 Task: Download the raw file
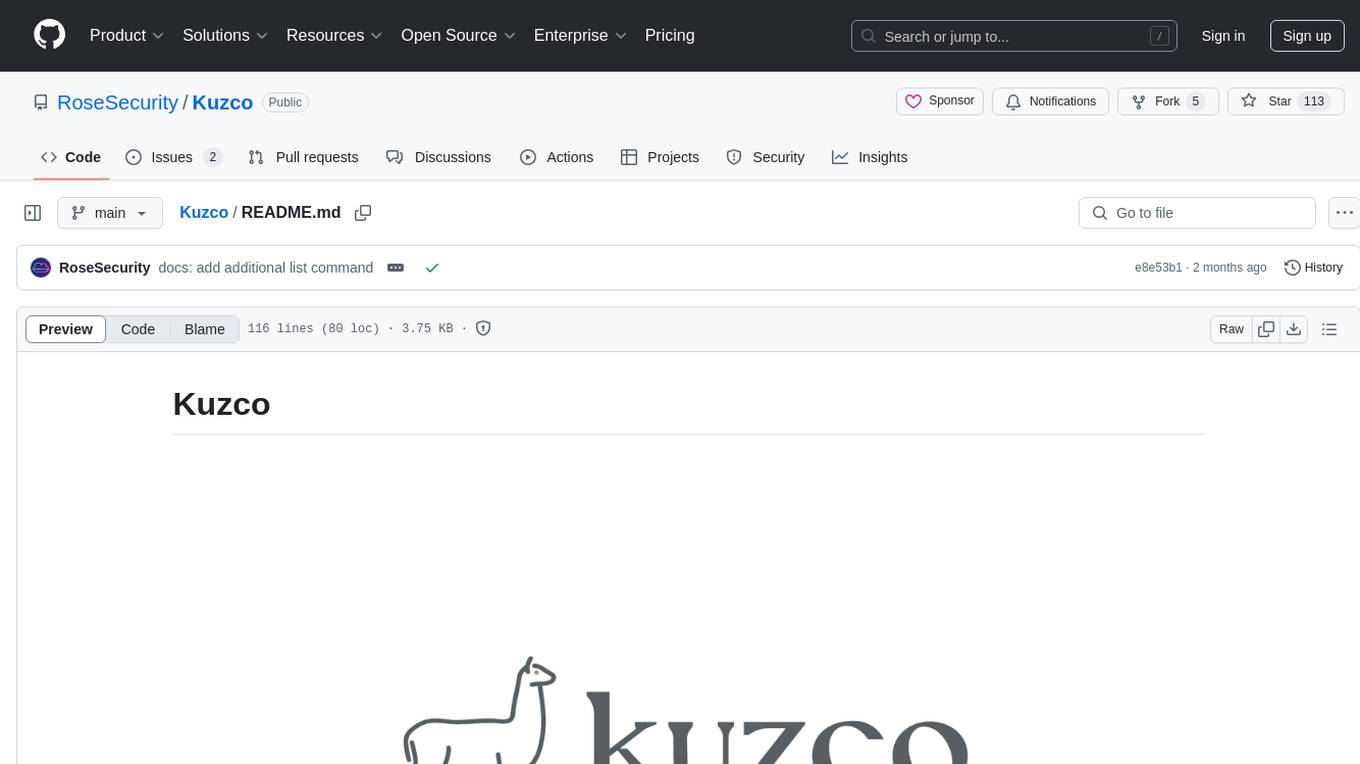(1293, 329)
